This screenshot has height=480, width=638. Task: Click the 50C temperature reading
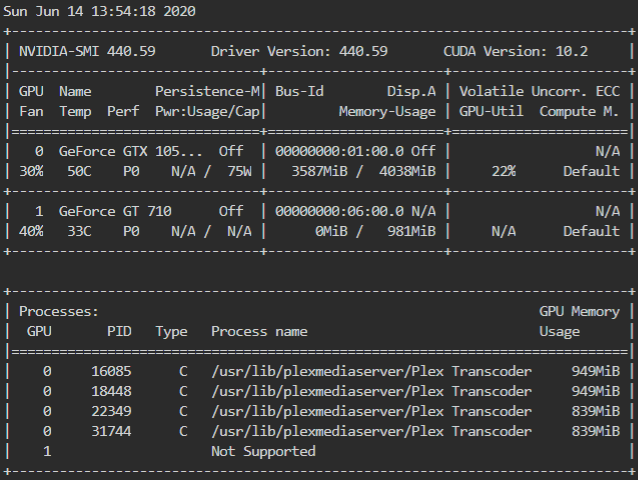[x=79, y=171]
